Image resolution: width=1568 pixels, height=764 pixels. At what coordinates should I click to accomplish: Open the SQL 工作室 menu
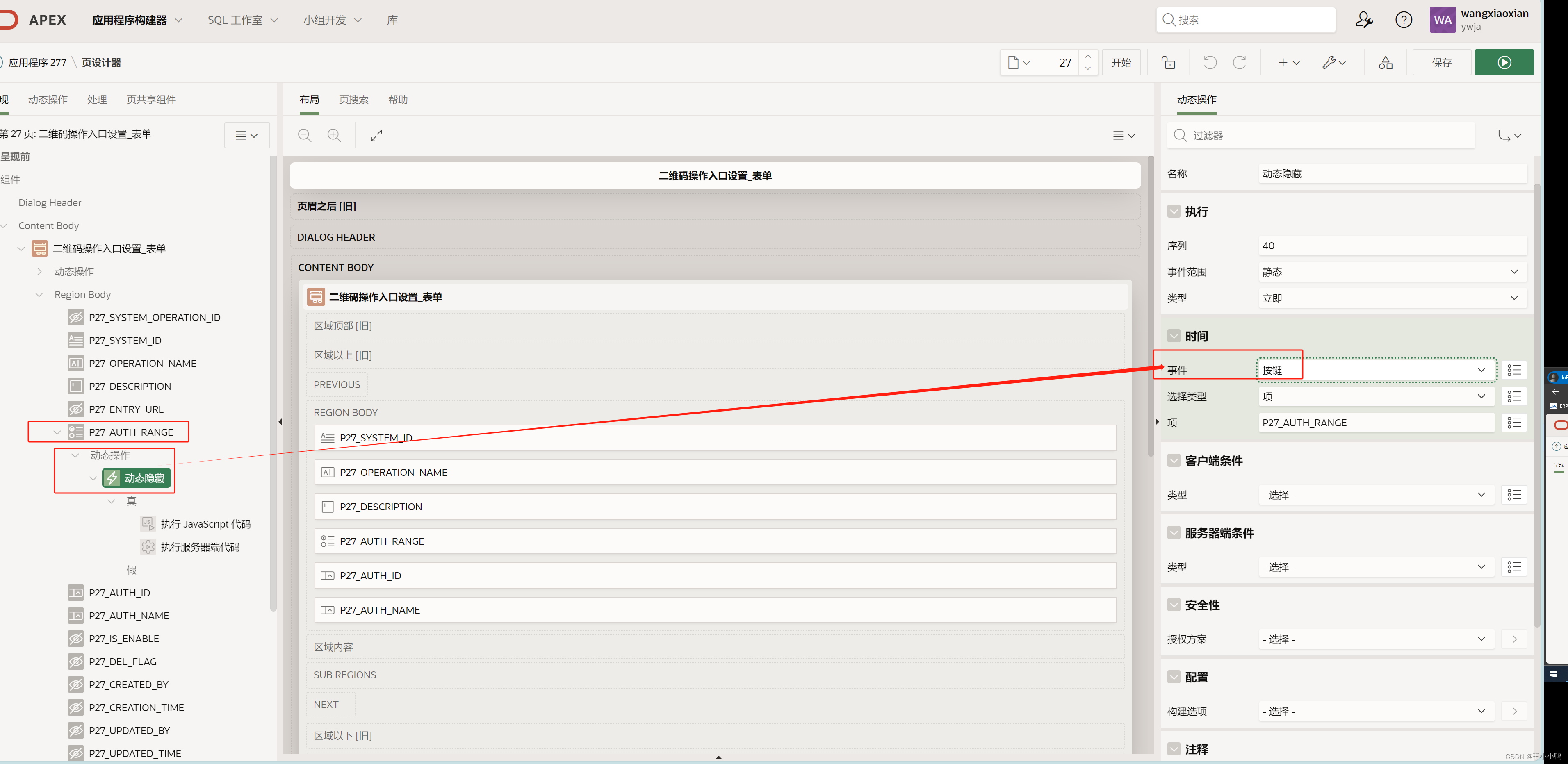tap(242, 20)
